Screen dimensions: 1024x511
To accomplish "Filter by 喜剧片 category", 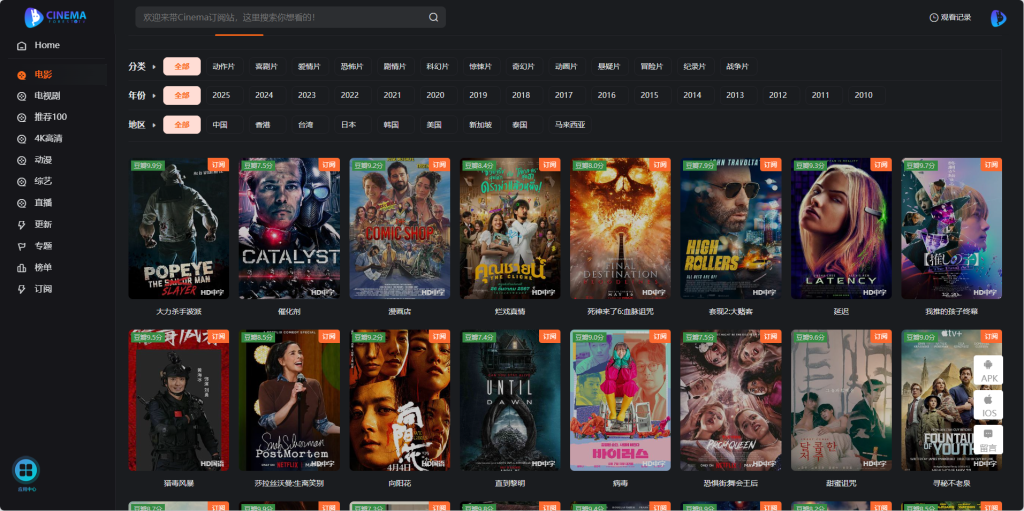I will tap(266, 67).
